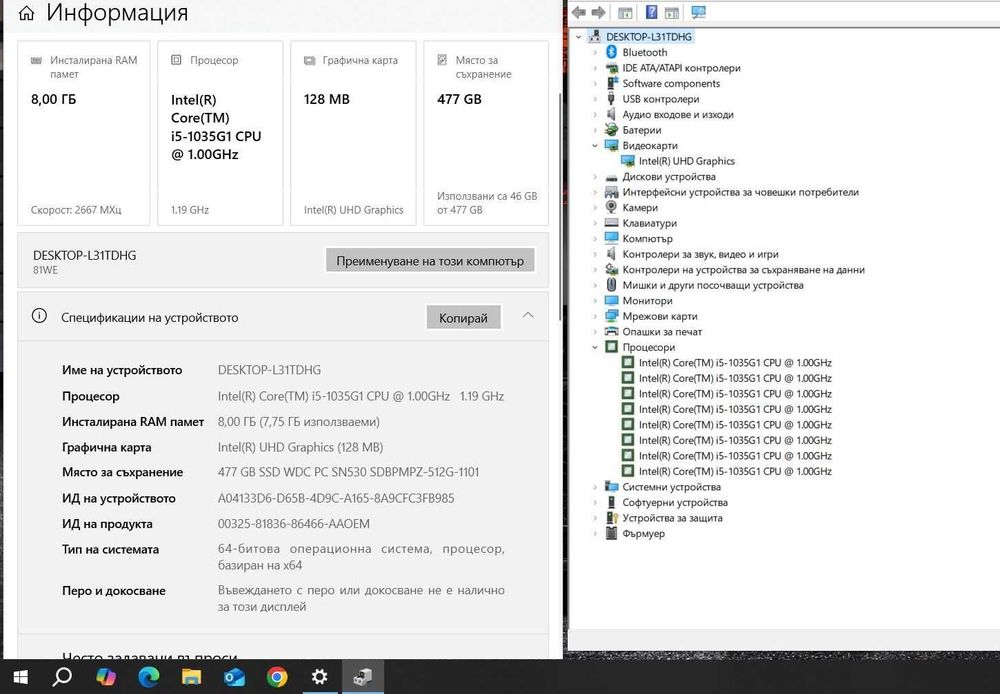This screenshot has height=694, width=1000.
Task: Select the Intel(R) UHD Graphics device
Action: coord(686,161)
